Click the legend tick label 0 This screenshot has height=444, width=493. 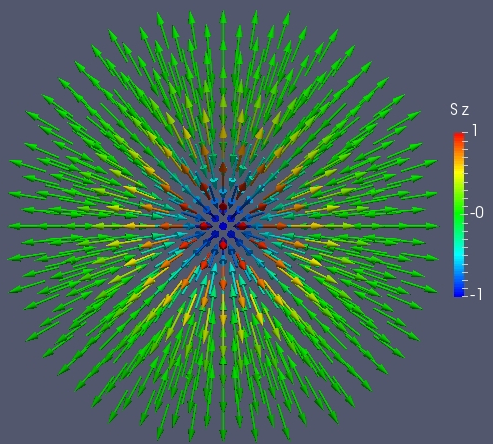[477, 212]
